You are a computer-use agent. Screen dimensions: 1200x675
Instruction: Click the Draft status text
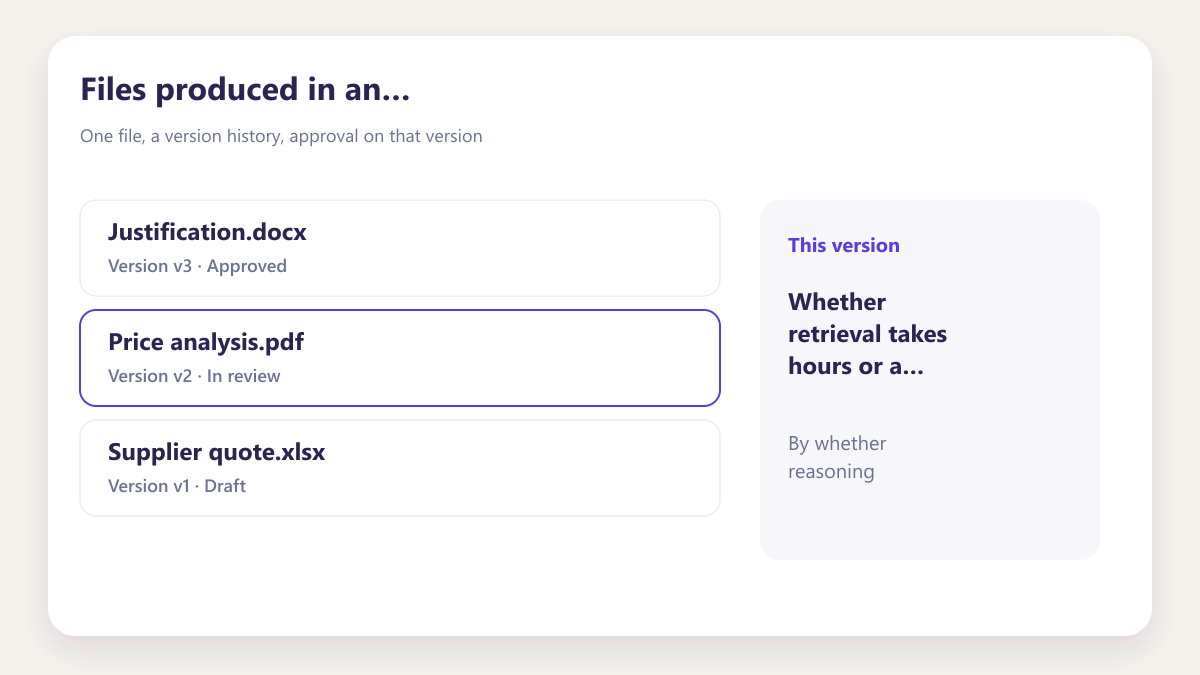[225, 486]
